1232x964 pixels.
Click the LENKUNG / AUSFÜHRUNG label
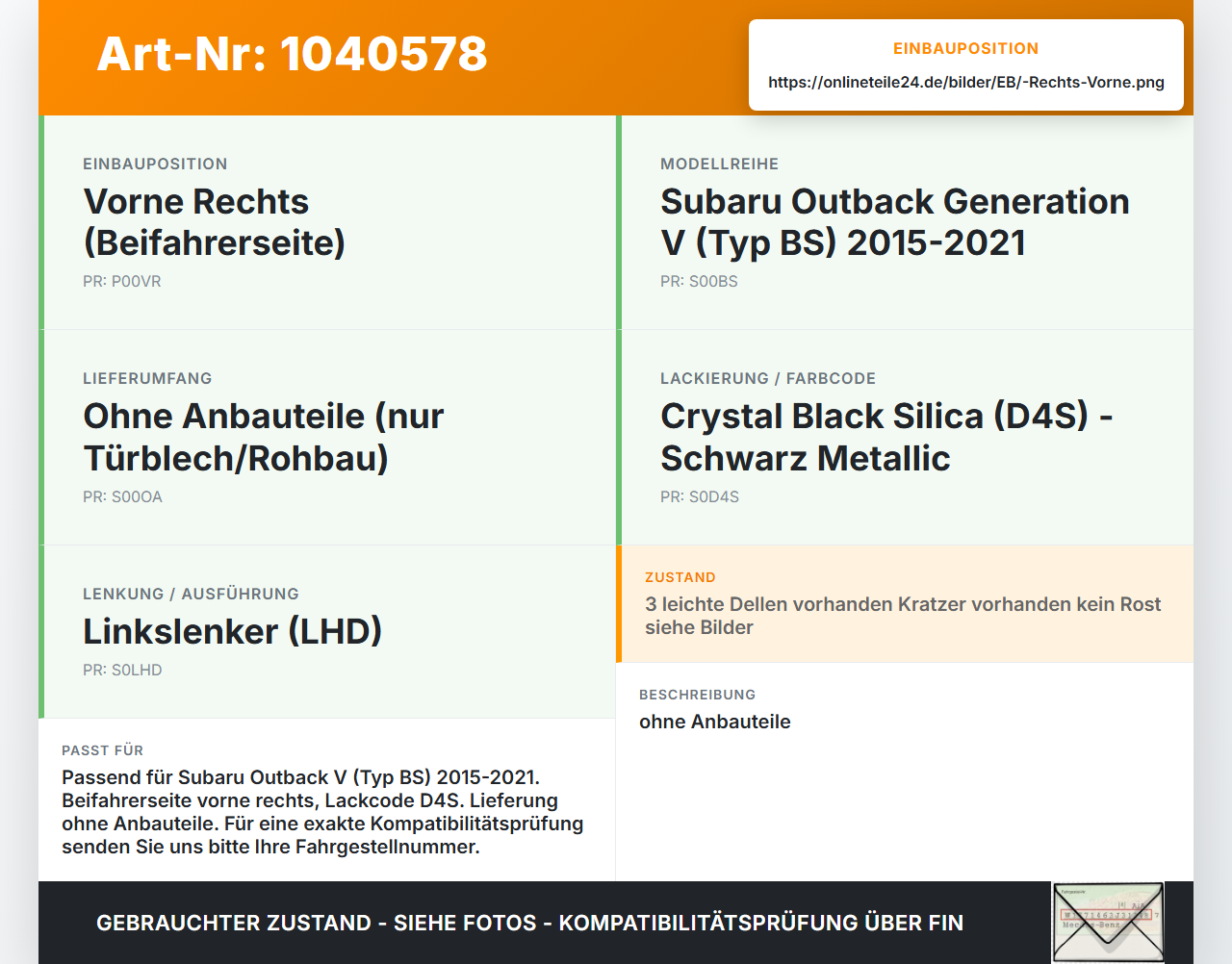[x=191, y=594]
